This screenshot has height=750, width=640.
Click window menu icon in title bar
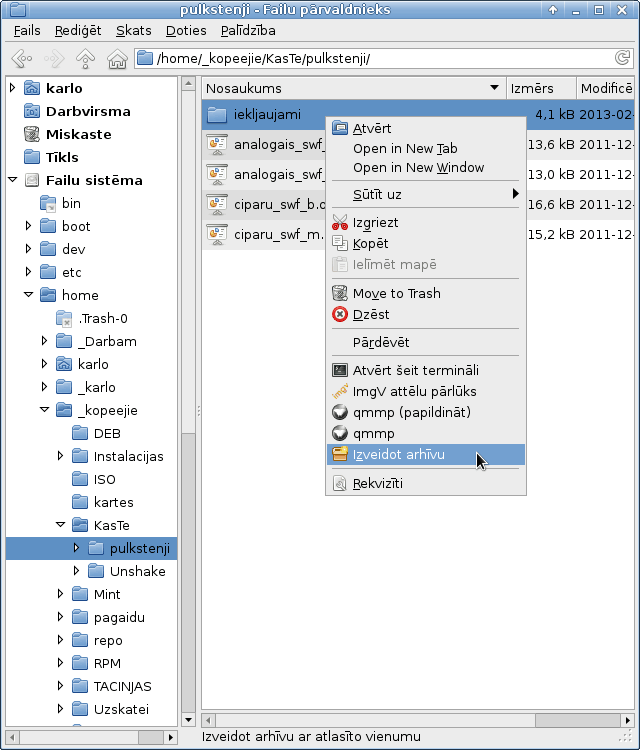click(17, 9)
